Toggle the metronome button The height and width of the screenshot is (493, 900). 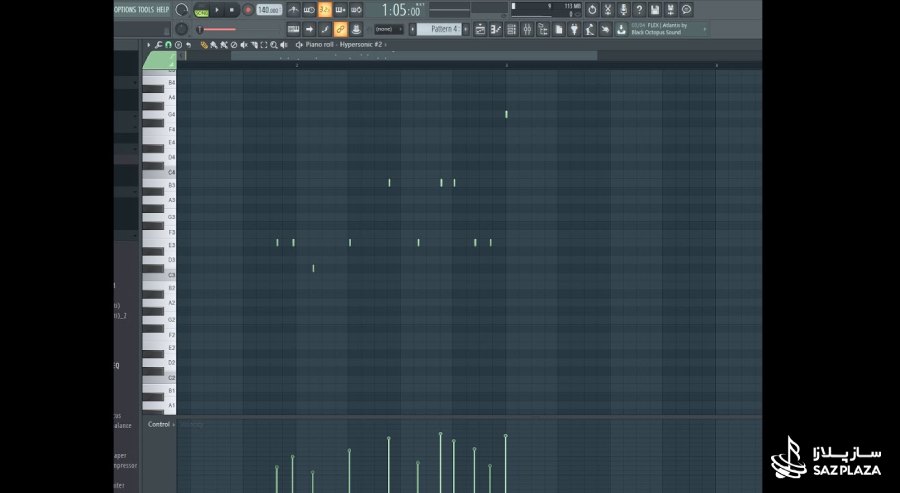pyautogui.click(x=293, y=10)
